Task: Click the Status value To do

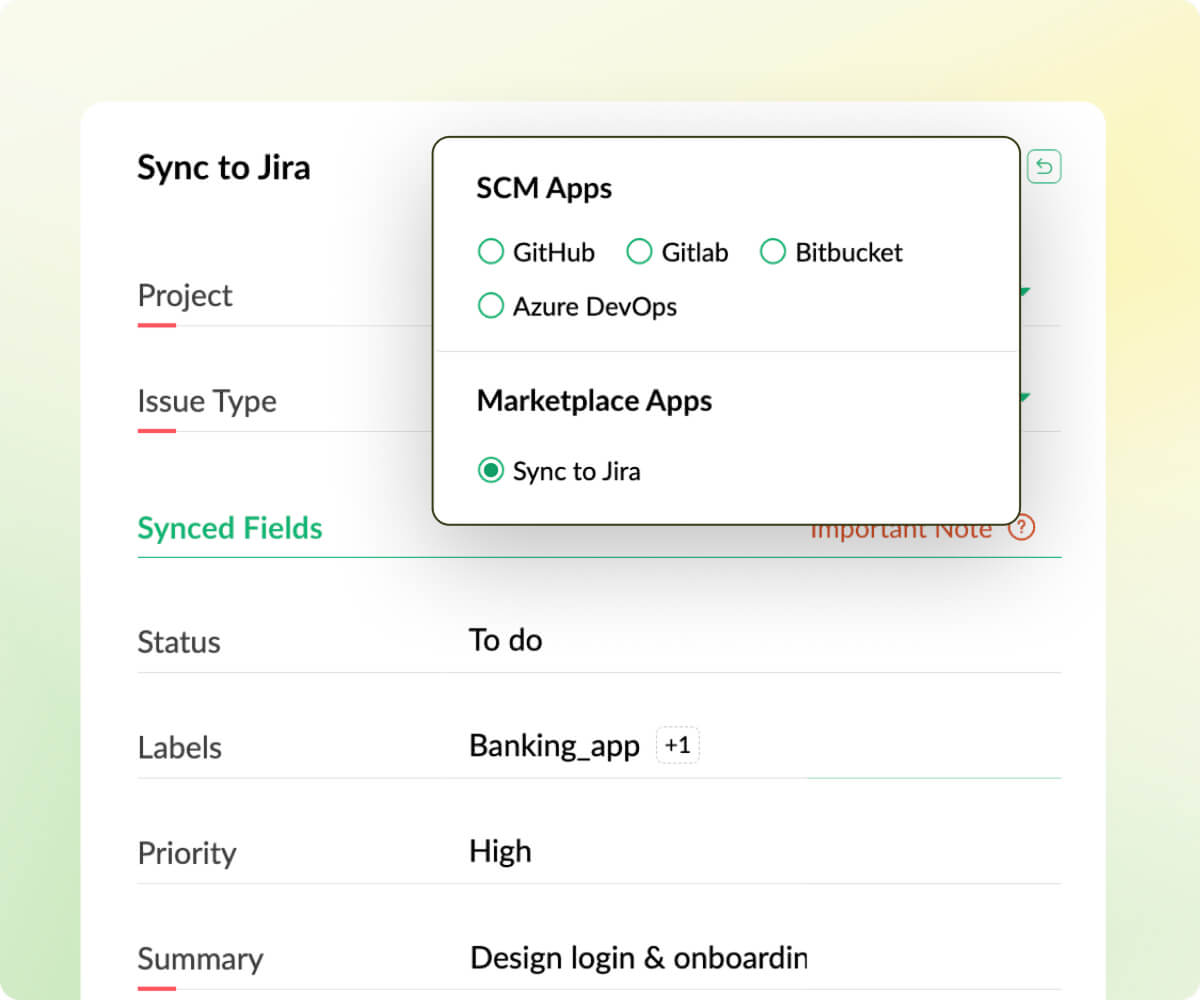Action: click(505, 640)
